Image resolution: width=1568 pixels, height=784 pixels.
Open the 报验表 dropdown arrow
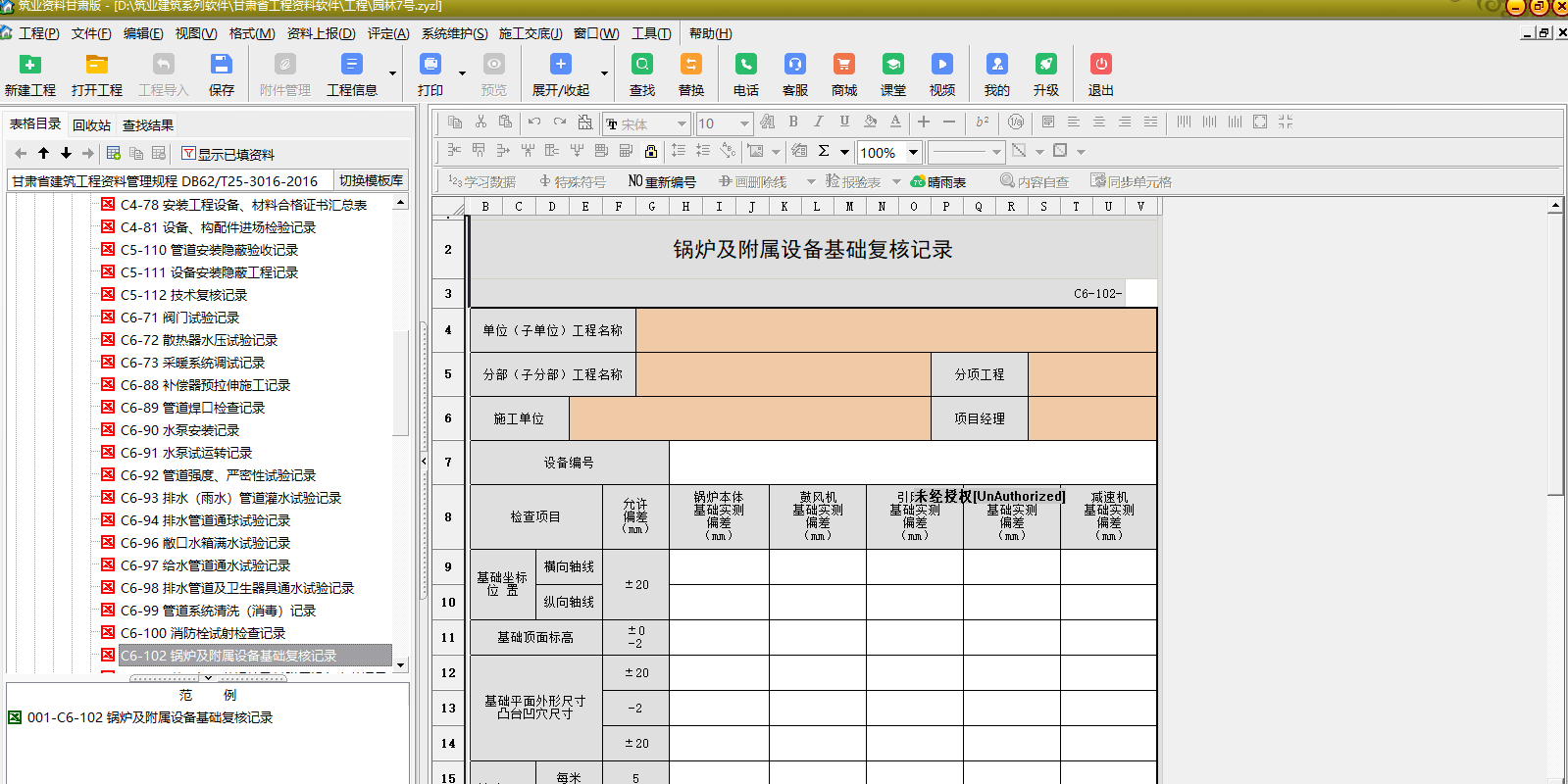coord(896,181)
